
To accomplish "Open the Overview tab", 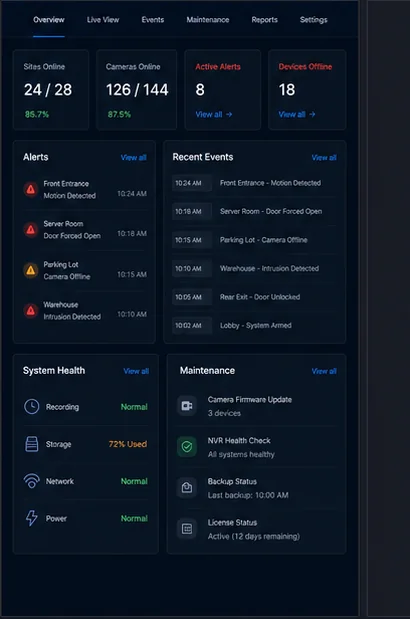I will click(49, 20).
